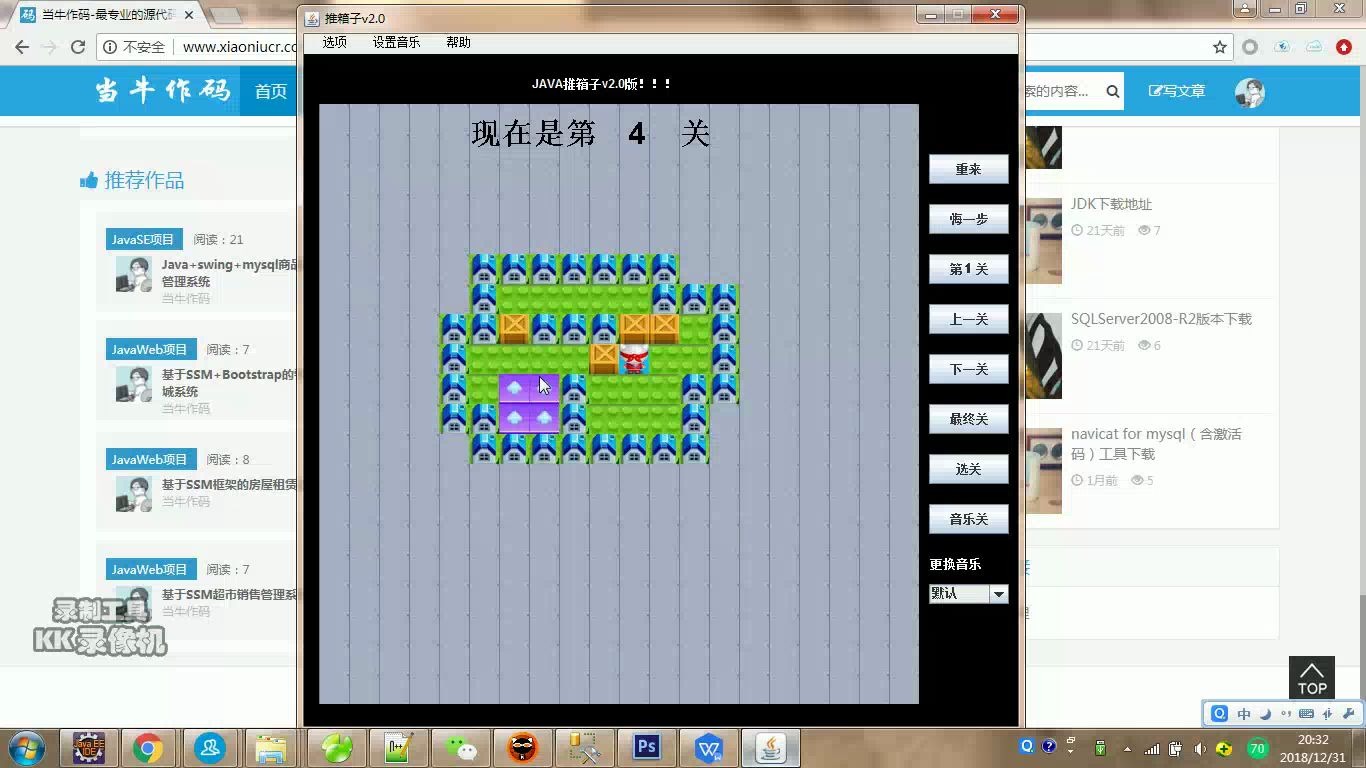
Task: Open Photoshop from the taskbar
Action: point(645,747)
